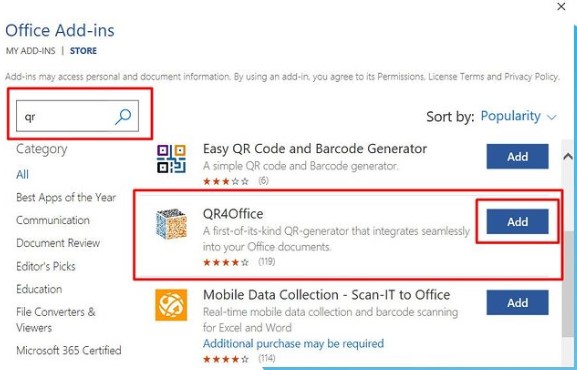
Task: Expand the Sort by Popularity dropdown
Action: pos(518,116)
